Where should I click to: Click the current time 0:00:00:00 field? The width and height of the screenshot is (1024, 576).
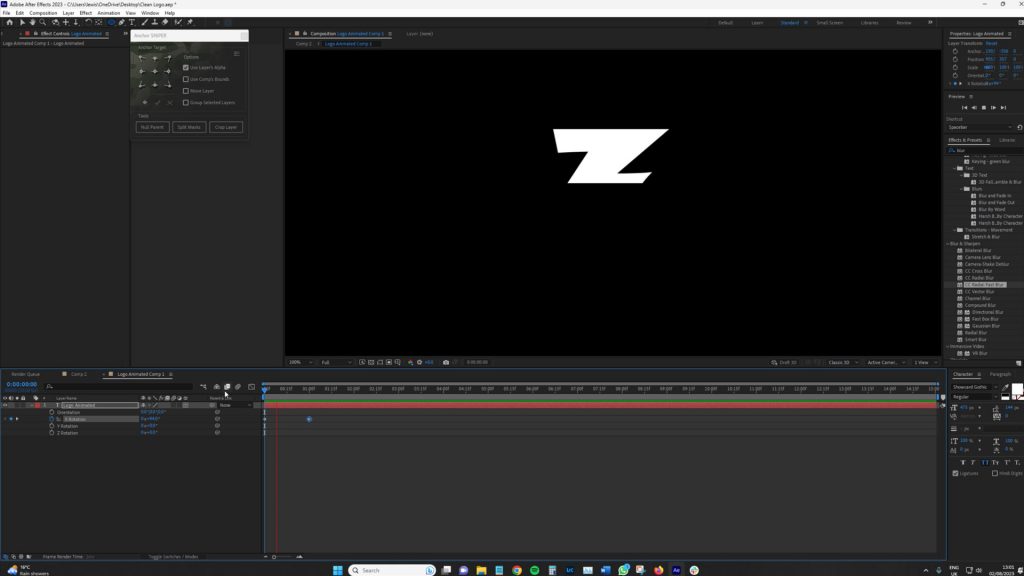tap(22, 385)
